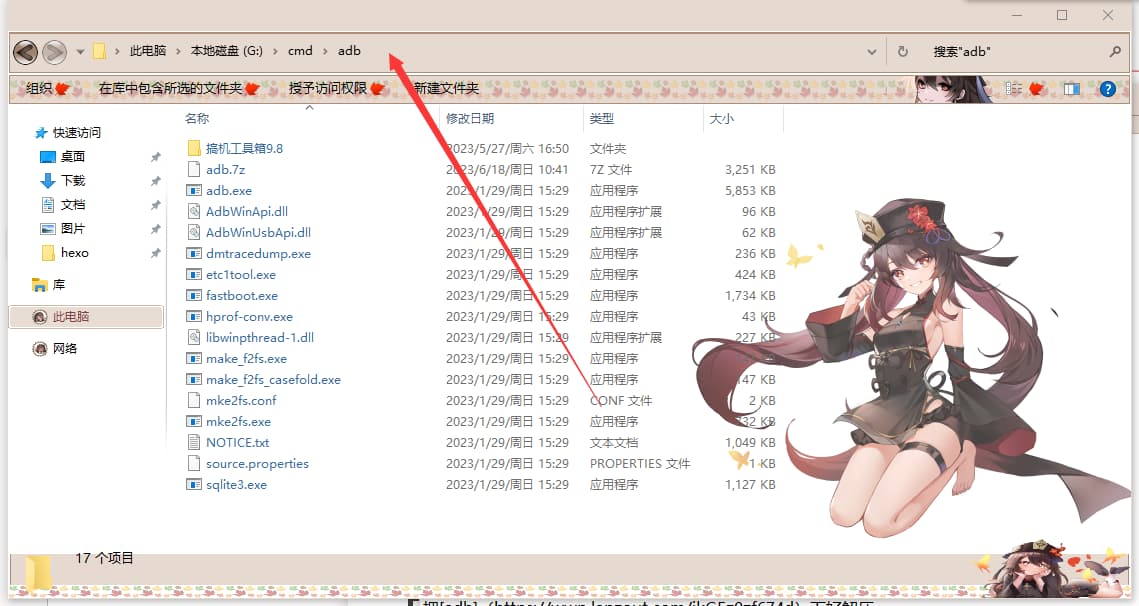Viewport: 1139px width, 606px height.
Task: Click the mke2fs.conf file icon
Action: (x=194, y=400)
